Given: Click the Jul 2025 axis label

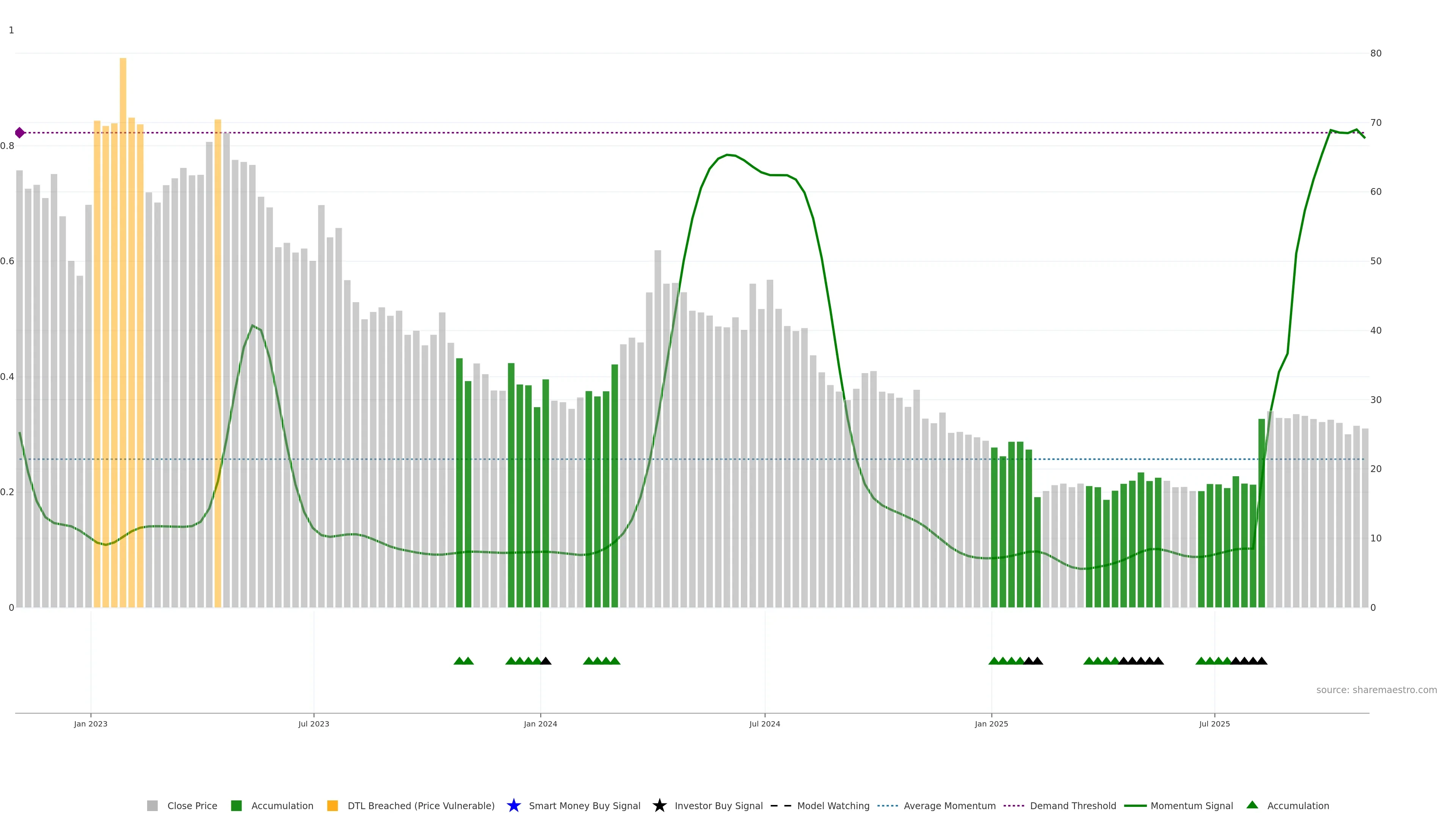Looking at the screenshot, I should [x=1214, y=723].
